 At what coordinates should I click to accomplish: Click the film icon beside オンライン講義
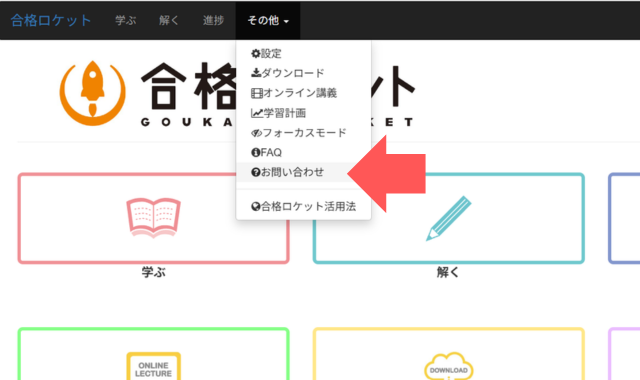[257, 93]
